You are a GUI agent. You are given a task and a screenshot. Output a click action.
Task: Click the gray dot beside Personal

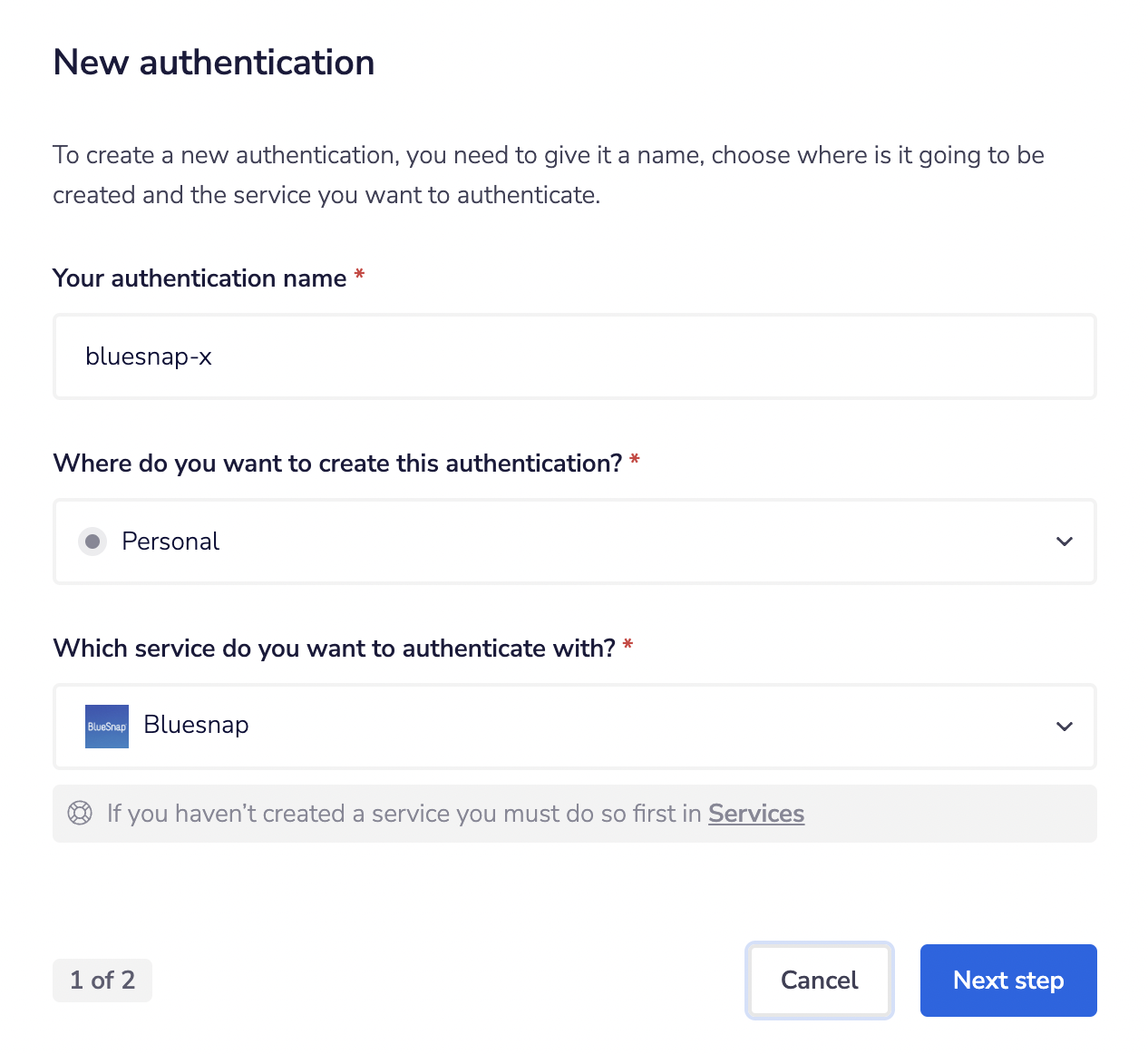(x=92, y=542)
